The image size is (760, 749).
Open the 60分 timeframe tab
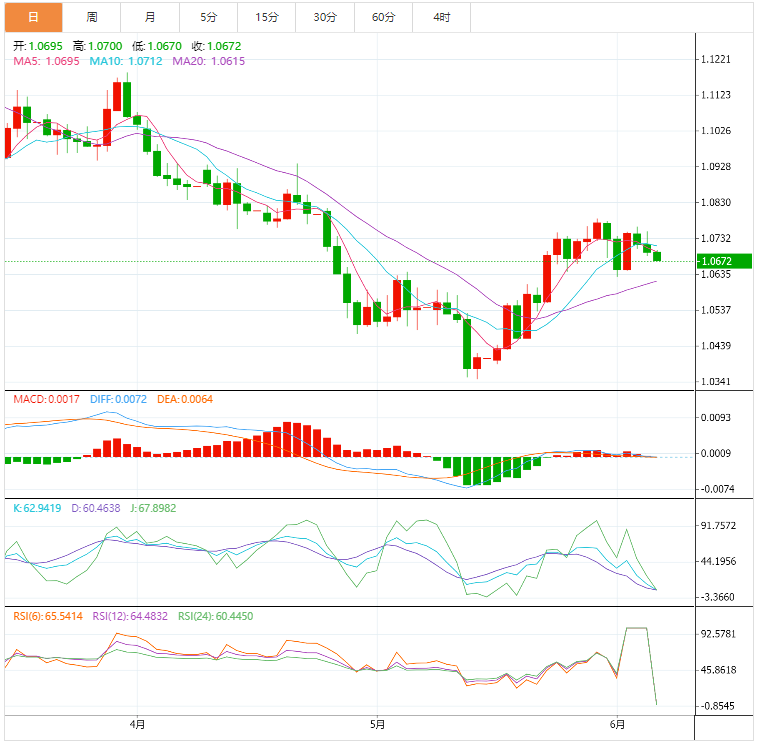tap(383, 17)
